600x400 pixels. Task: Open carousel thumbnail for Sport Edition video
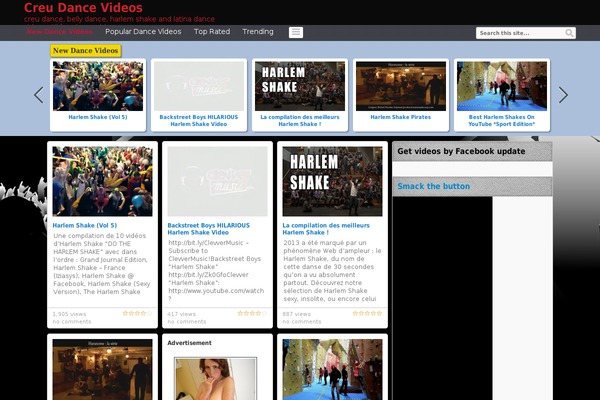tap(502, 86)
